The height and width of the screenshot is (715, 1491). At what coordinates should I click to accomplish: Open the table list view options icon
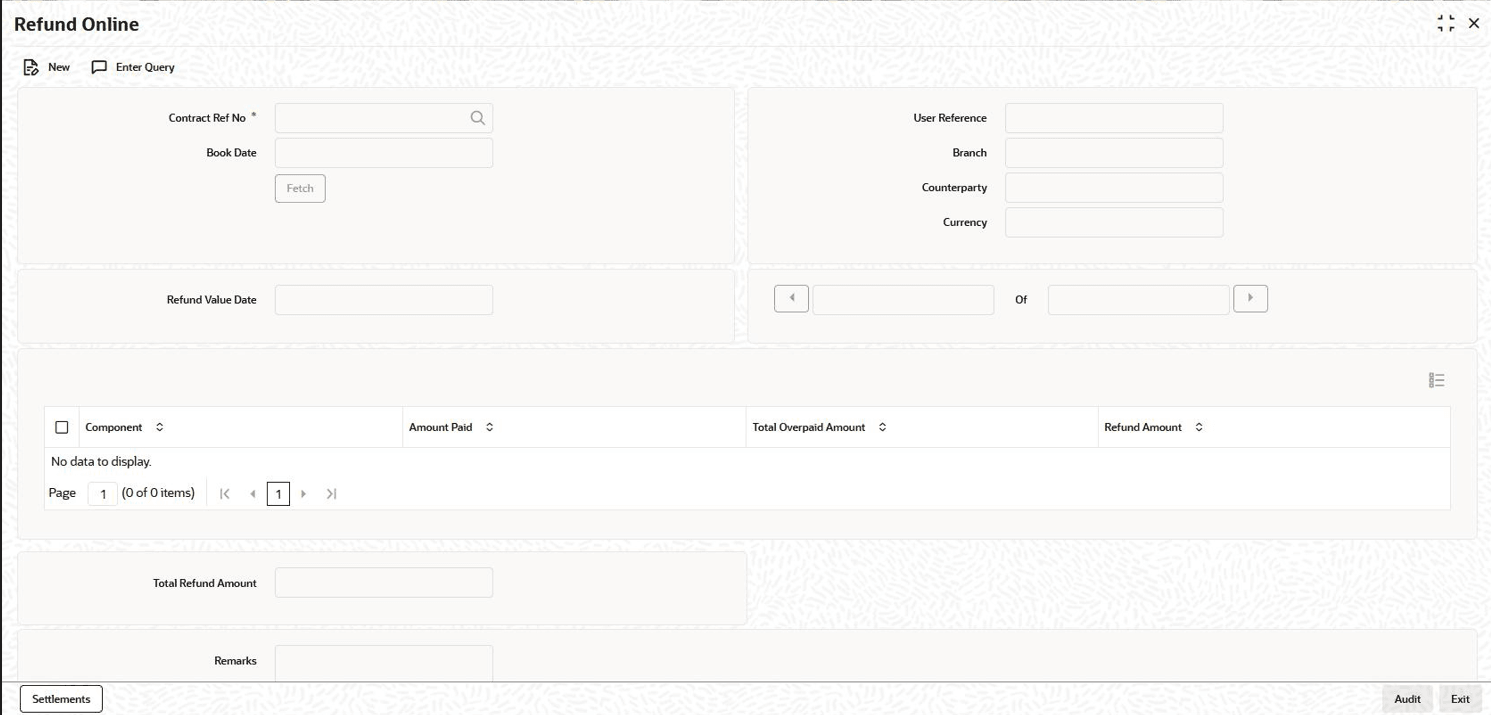tap(1437, 380)
